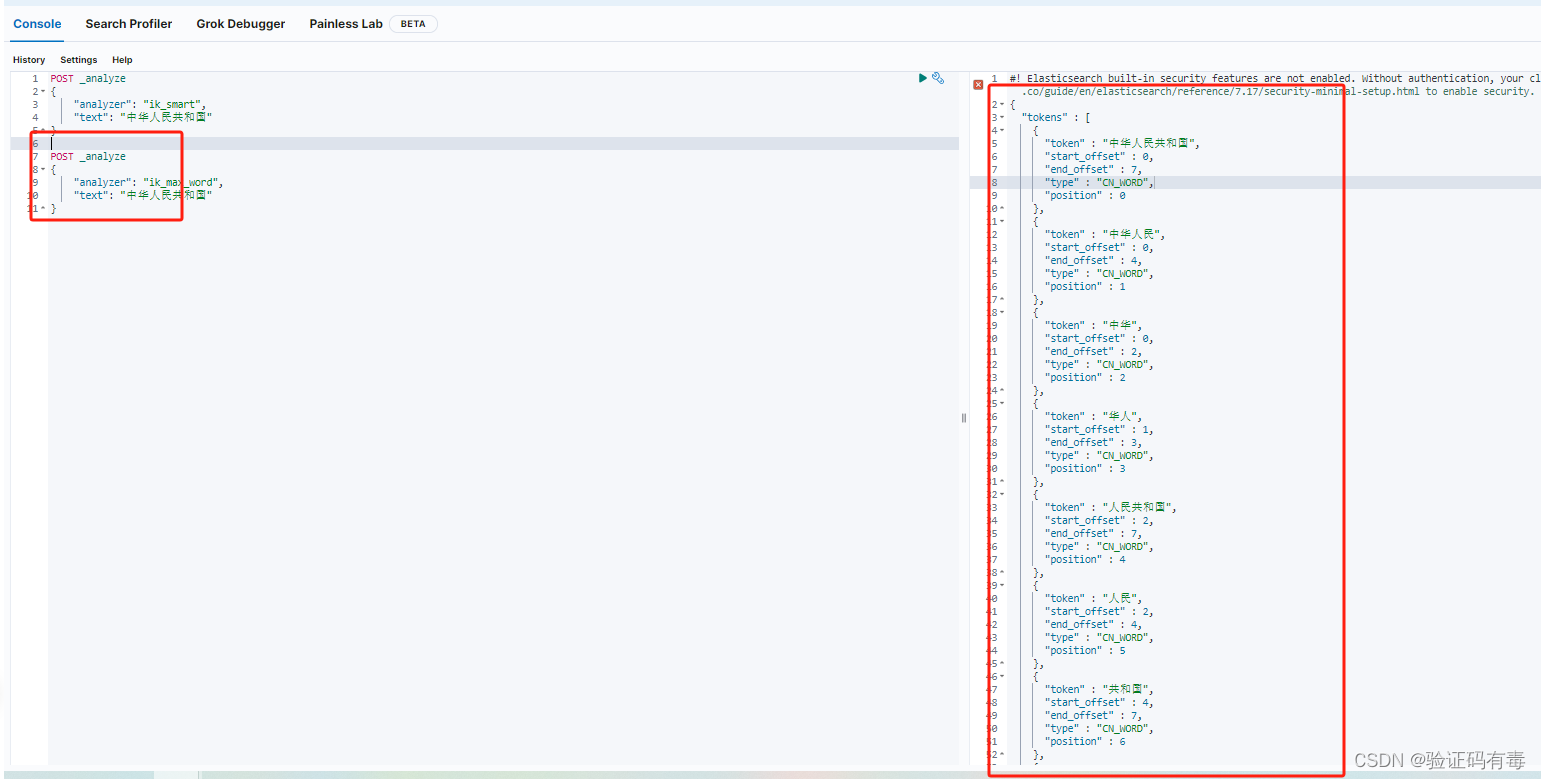This screenshot has height=779, width=1541.
Task: Open the Help link
Action: [122, 60]
